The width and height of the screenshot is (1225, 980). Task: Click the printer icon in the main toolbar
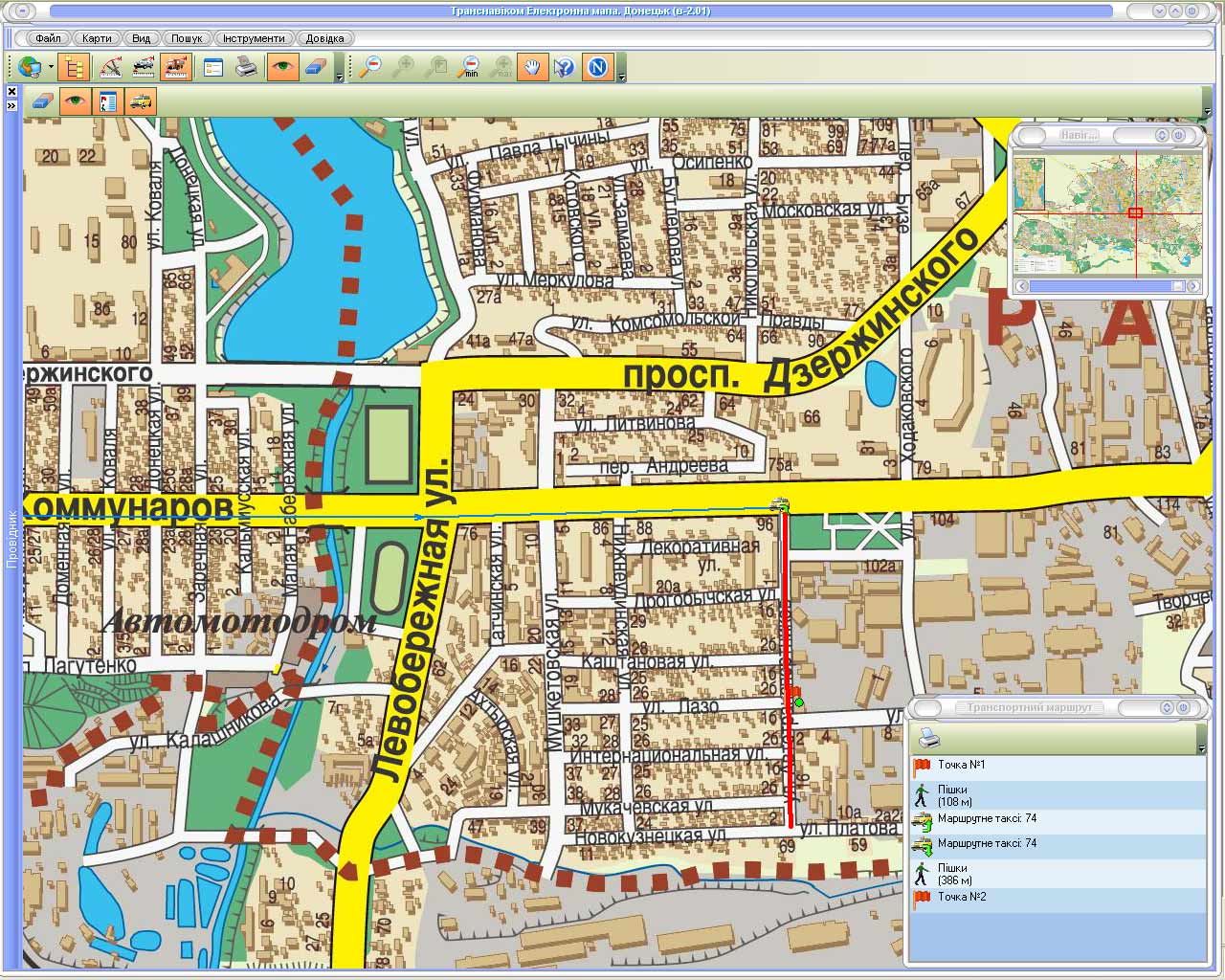[x=246, y=67]
